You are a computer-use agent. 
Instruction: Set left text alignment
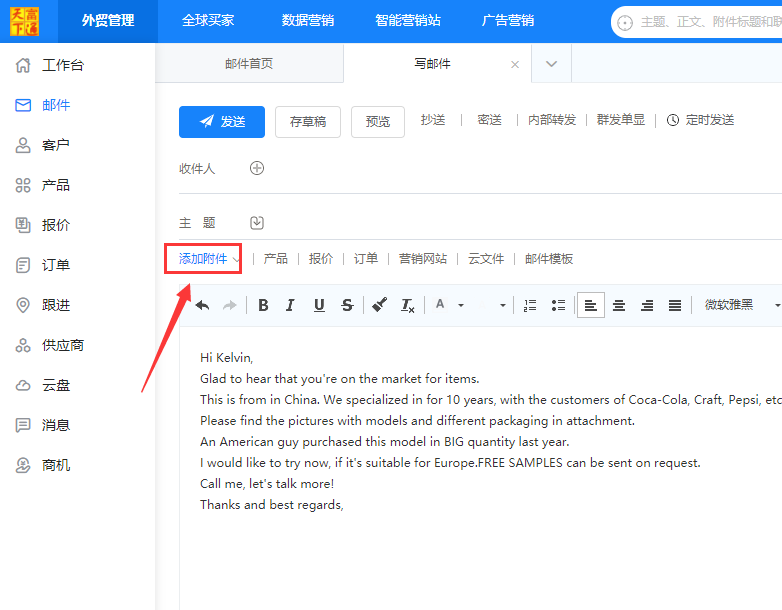pyautogui.click(x=590, y=305)
